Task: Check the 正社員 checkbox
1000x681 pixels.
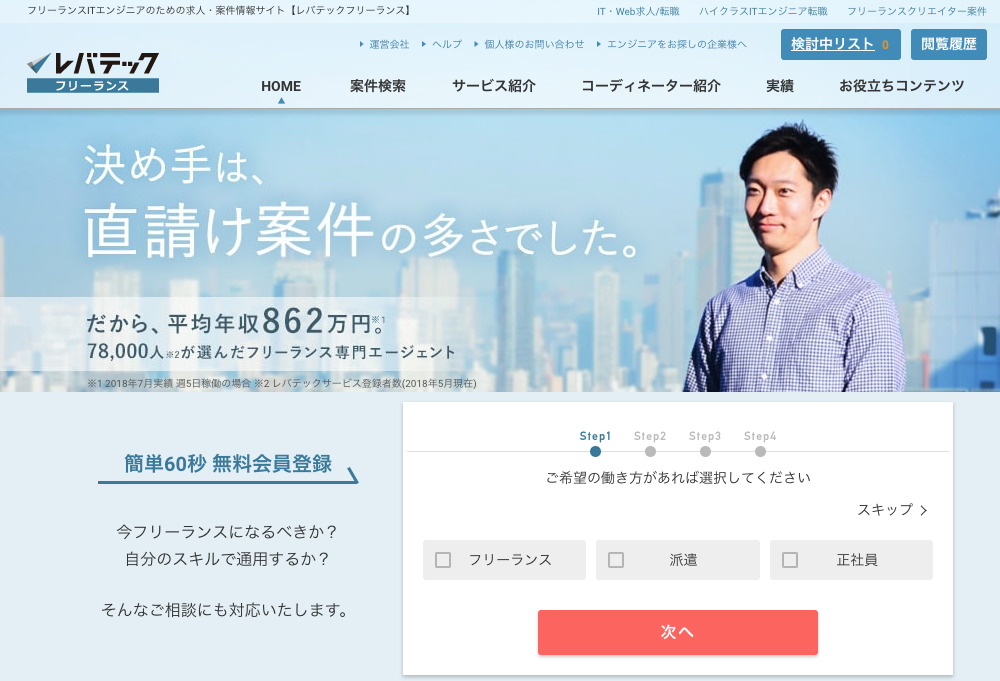Action: point(790,560)
